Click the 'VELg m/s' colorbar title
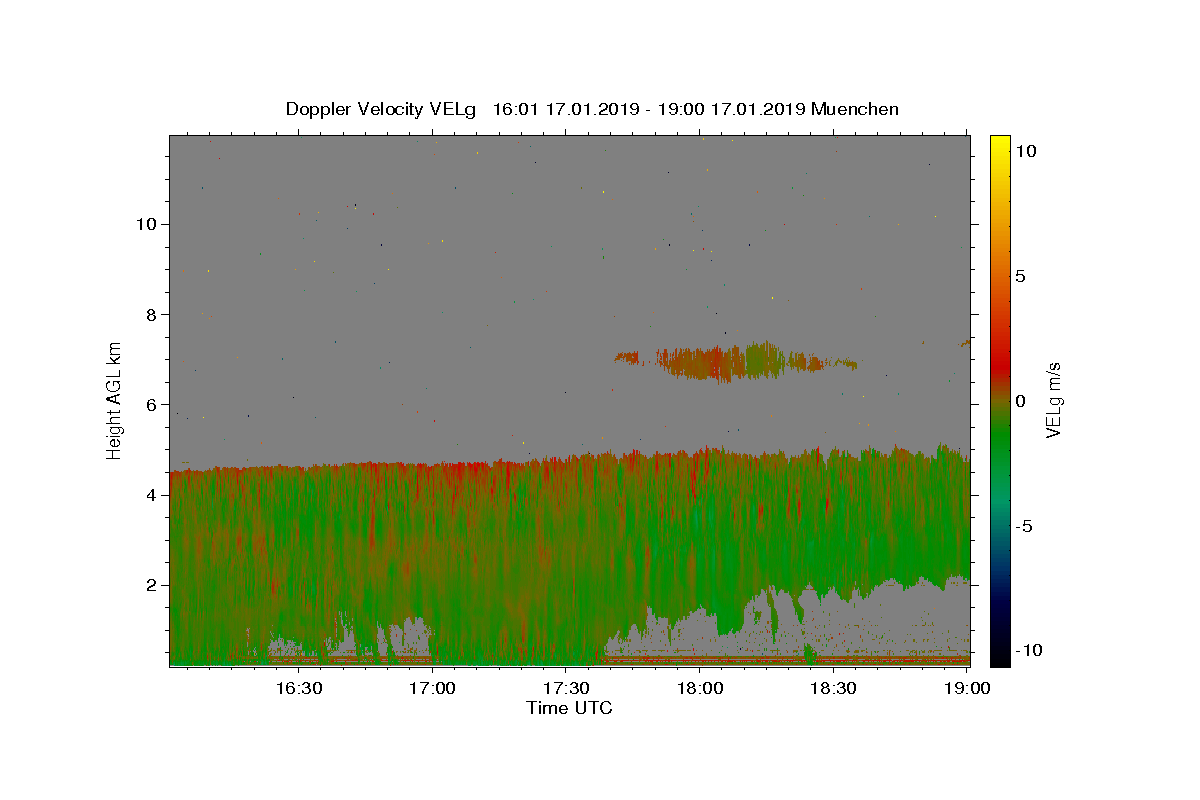1200x800 pixels. 1054,400
